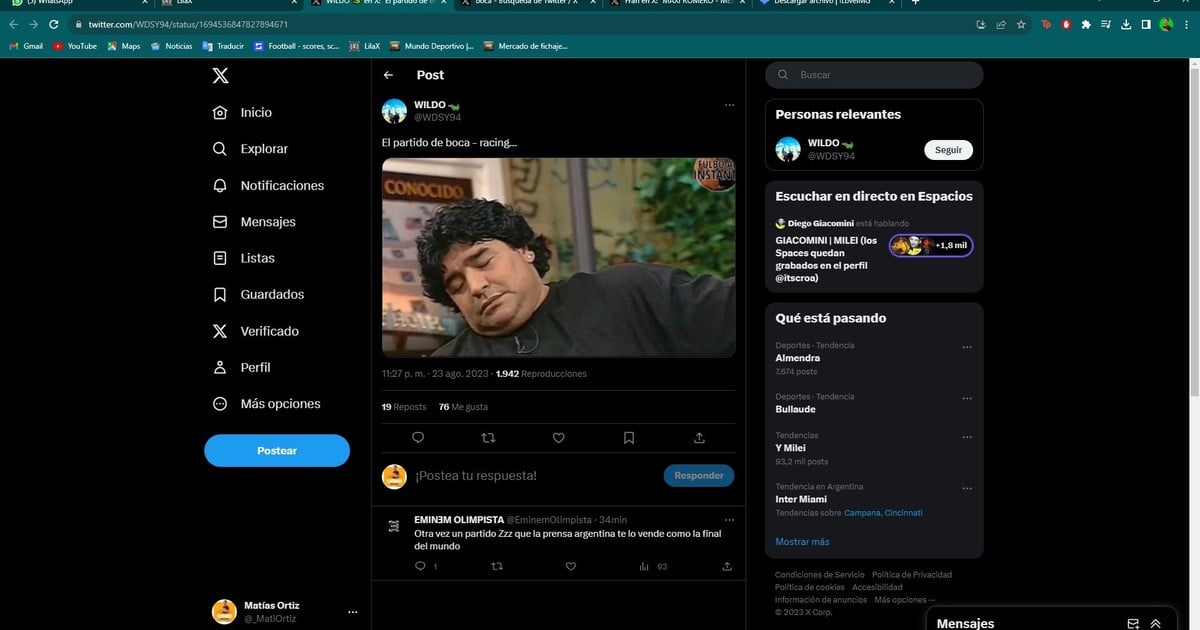This screenshot has width=1200, height=630.
Task: Open Información de anuncios link
Action: click(x=821, y=599)
